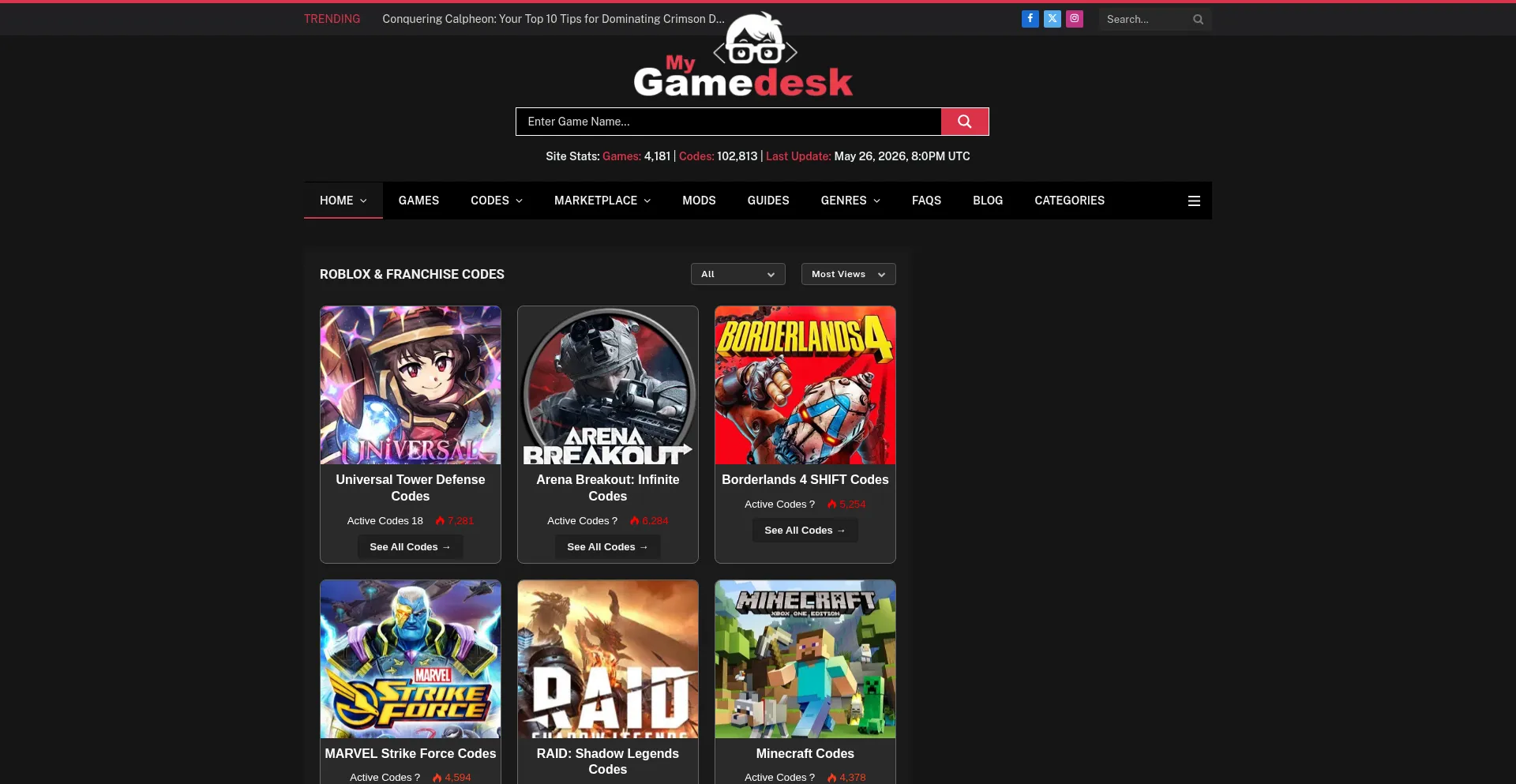The width and height of the screenshot is (1516, 784).
Task: Click the ROBLOX & FRANCHISE CODES heading
Action: pos(412,274)
